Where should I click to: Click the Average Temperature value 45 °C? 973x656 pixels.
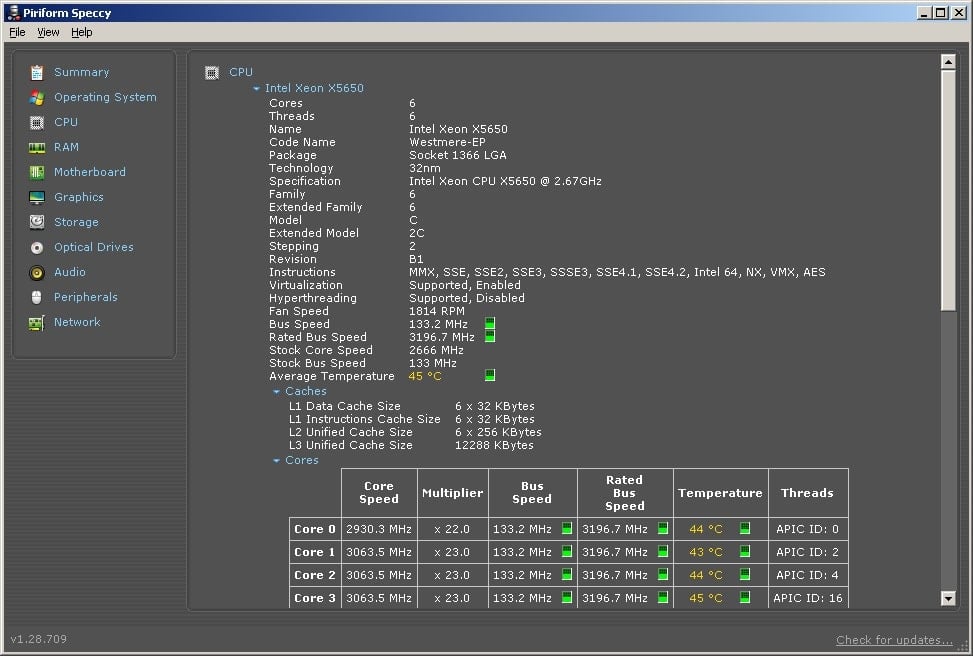[425, 376]
